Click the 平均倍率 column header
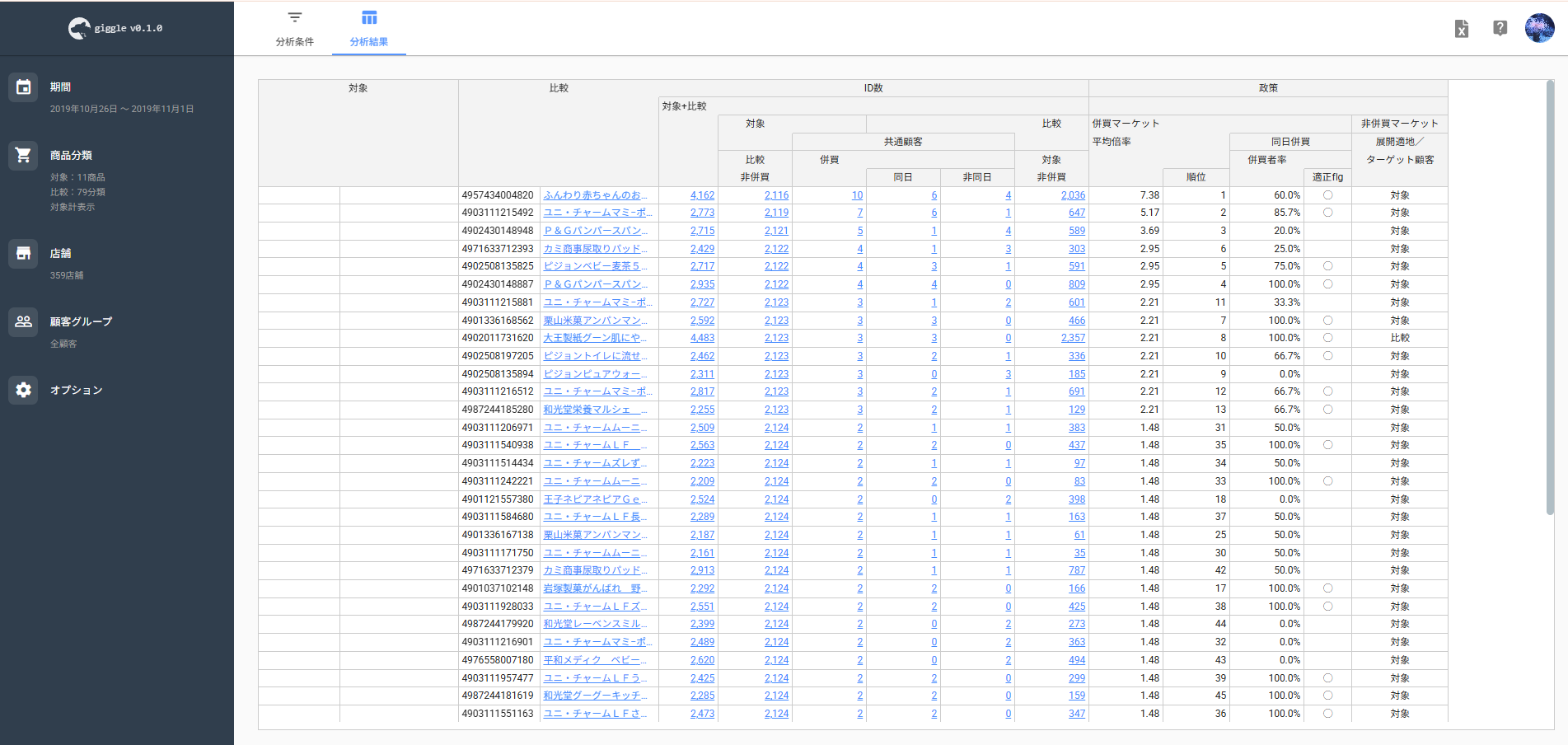 coord(1112,142)
